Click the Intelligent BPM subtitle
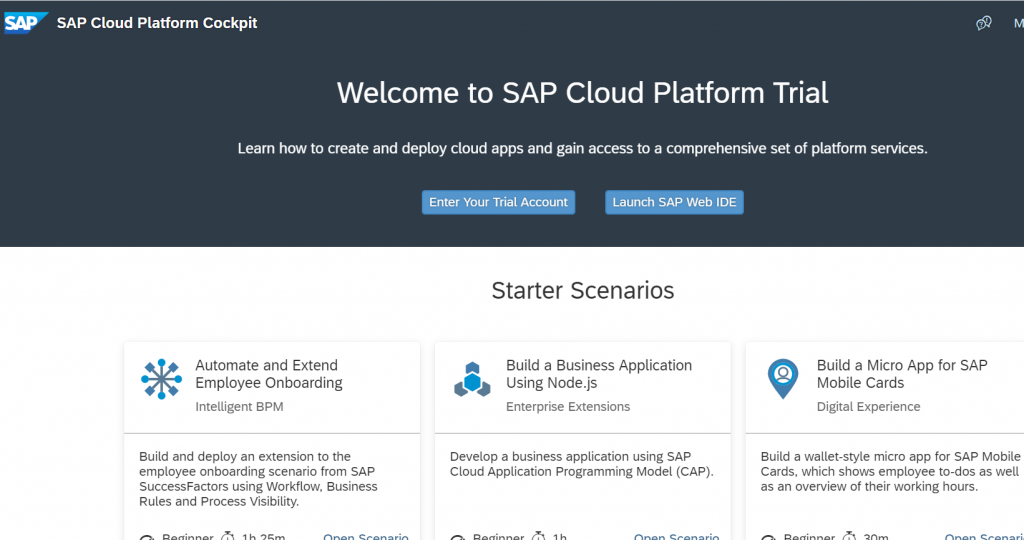This screenshot has height=540, width=1024. click(x=239, y=407)
